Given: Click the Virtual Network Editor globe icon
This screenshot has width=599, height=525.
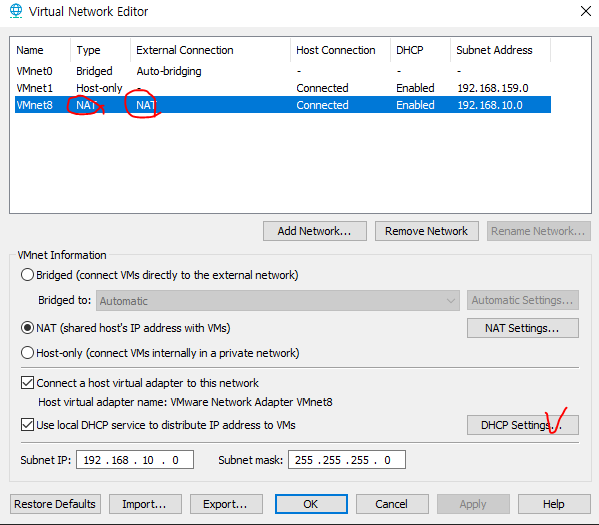Looking at the screenshot, I should coord(16,11).
